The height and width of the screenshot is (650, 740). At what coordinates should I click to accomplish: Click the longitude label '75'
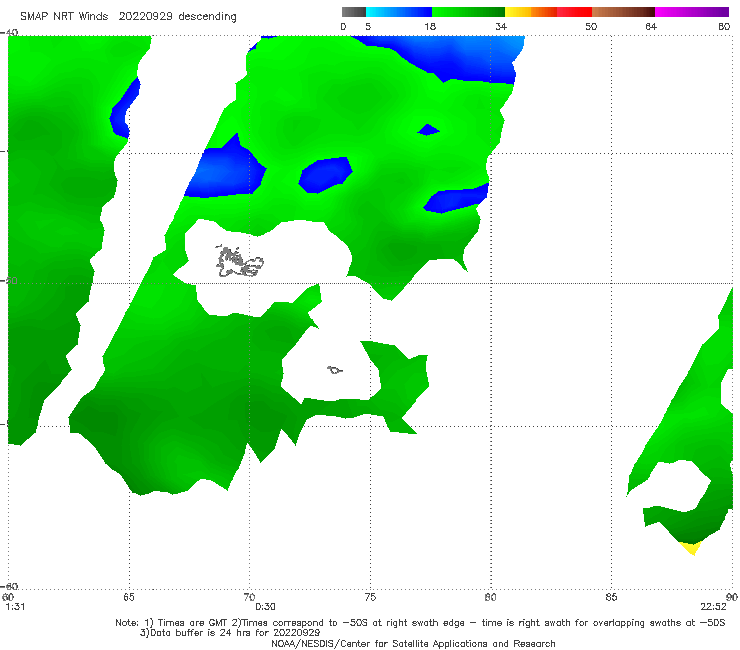[370, 597]
